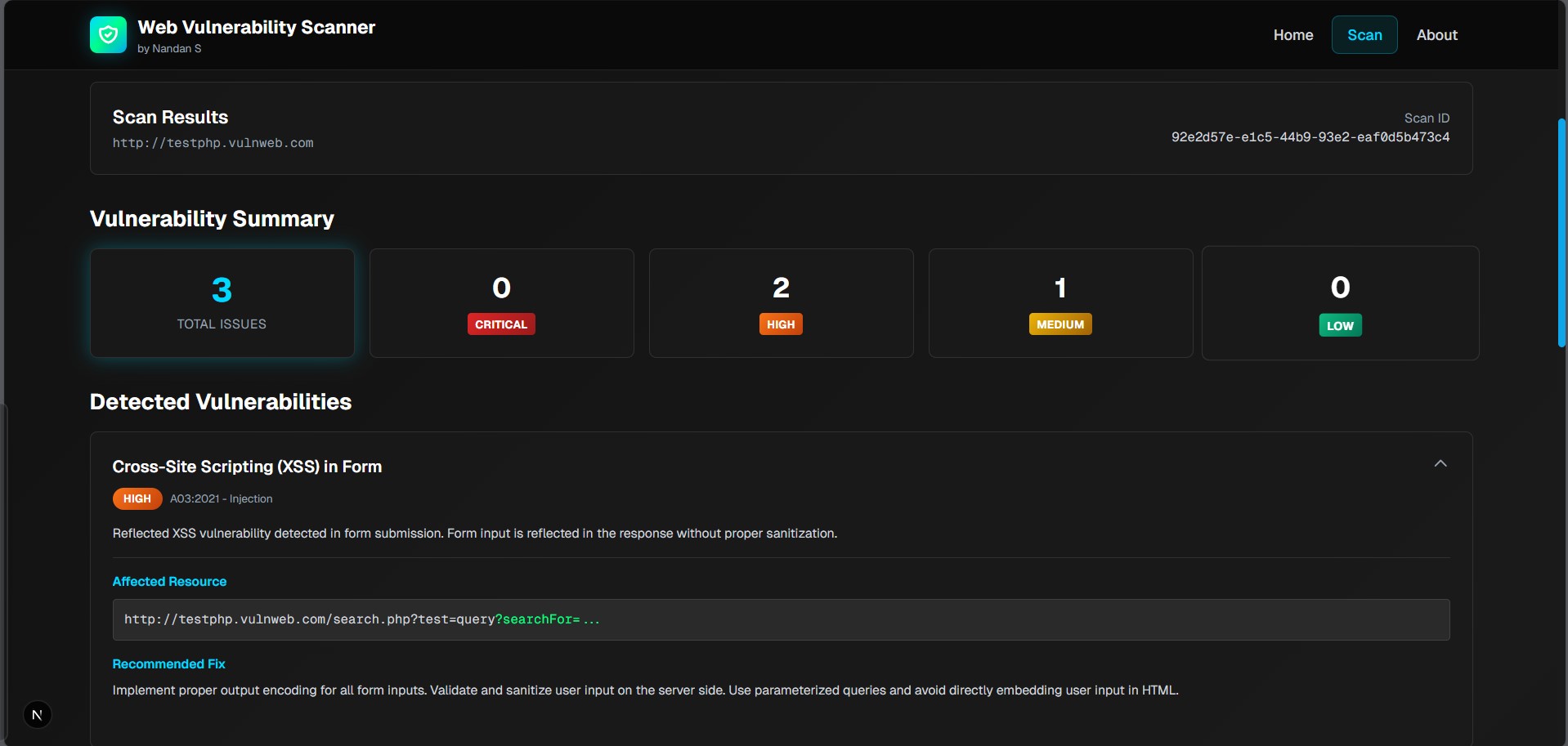Click the Cross-Site Scripting (XSS) in Form title
The image size is (1568, 746).
(247, 467)
